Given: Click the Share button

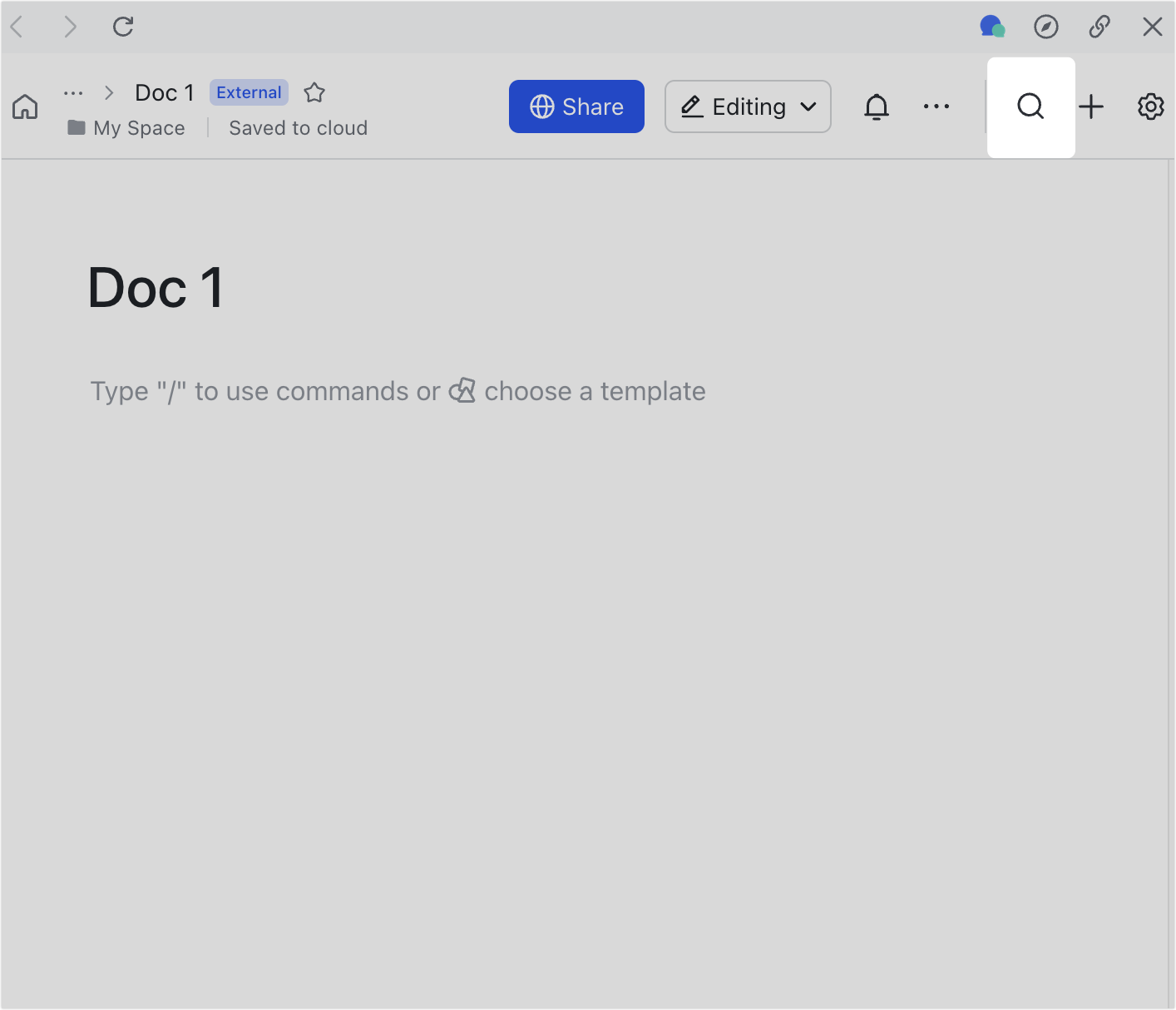Looking at the screenshot, I should tap(576, 106).
